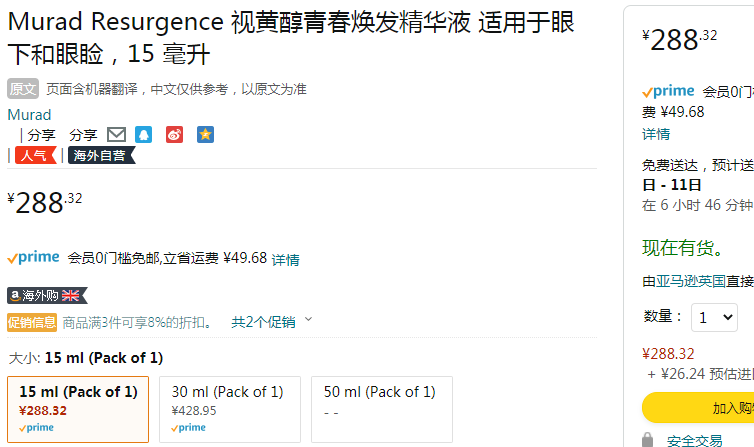The height and width of the screenshot is (447, 754).
Task: Share to QQ using the bell icon
Action: (x=143, y=135)
